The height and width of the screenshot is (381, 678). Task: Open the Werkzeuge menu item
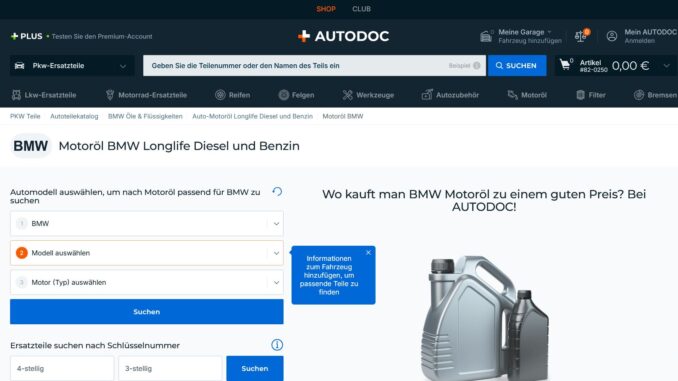pyautogui.click(x=368, y=95)
